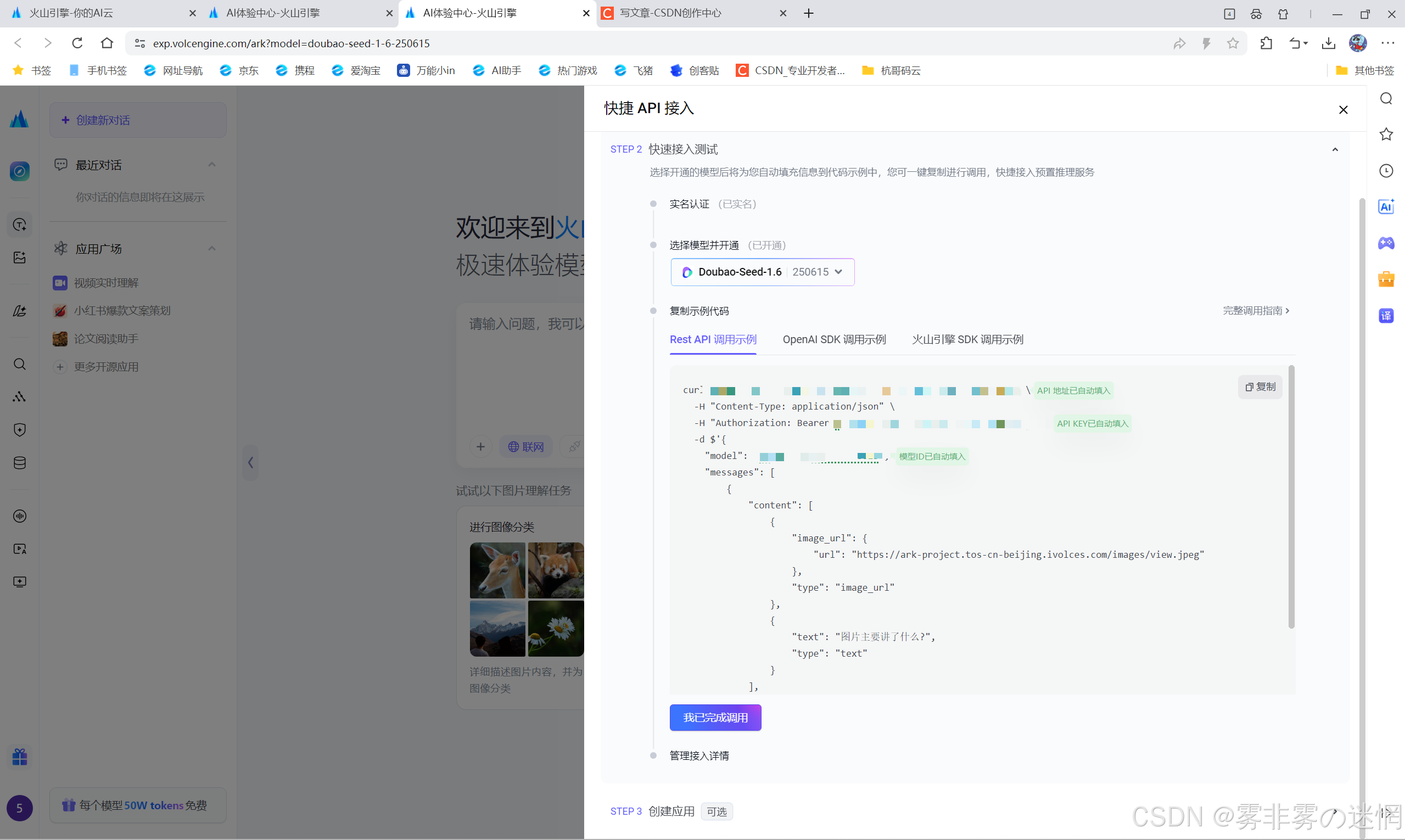Image resolution: width=1405 pixels, height=840 pixels.
Task: Open the 完整调用指南 link
Action: [x=1256, y=311]
